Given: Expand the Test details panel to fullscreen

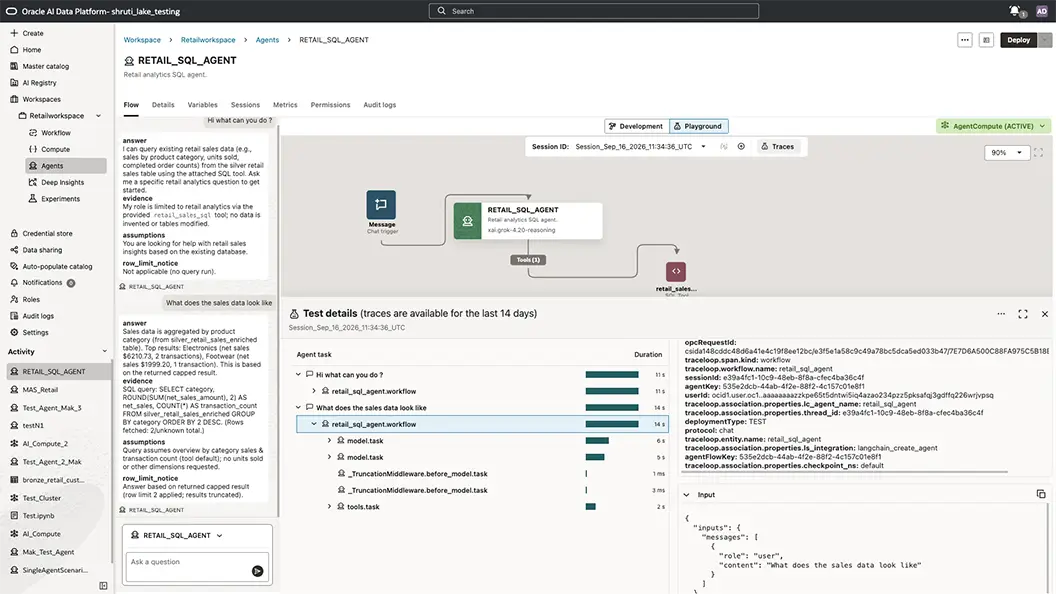Looking at the screenshot, I should [x=1022, y=314].
